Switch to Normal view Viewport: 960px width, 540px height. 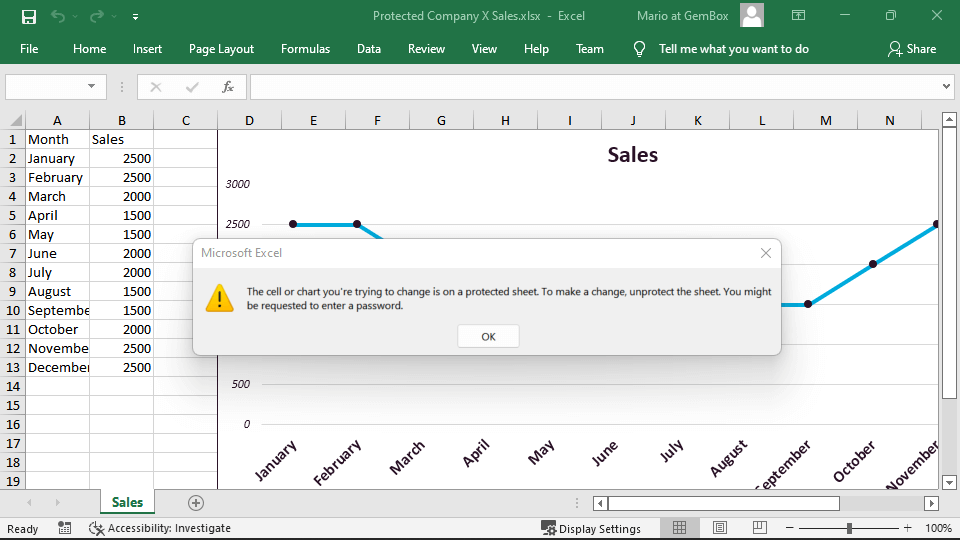pos(679,528)
